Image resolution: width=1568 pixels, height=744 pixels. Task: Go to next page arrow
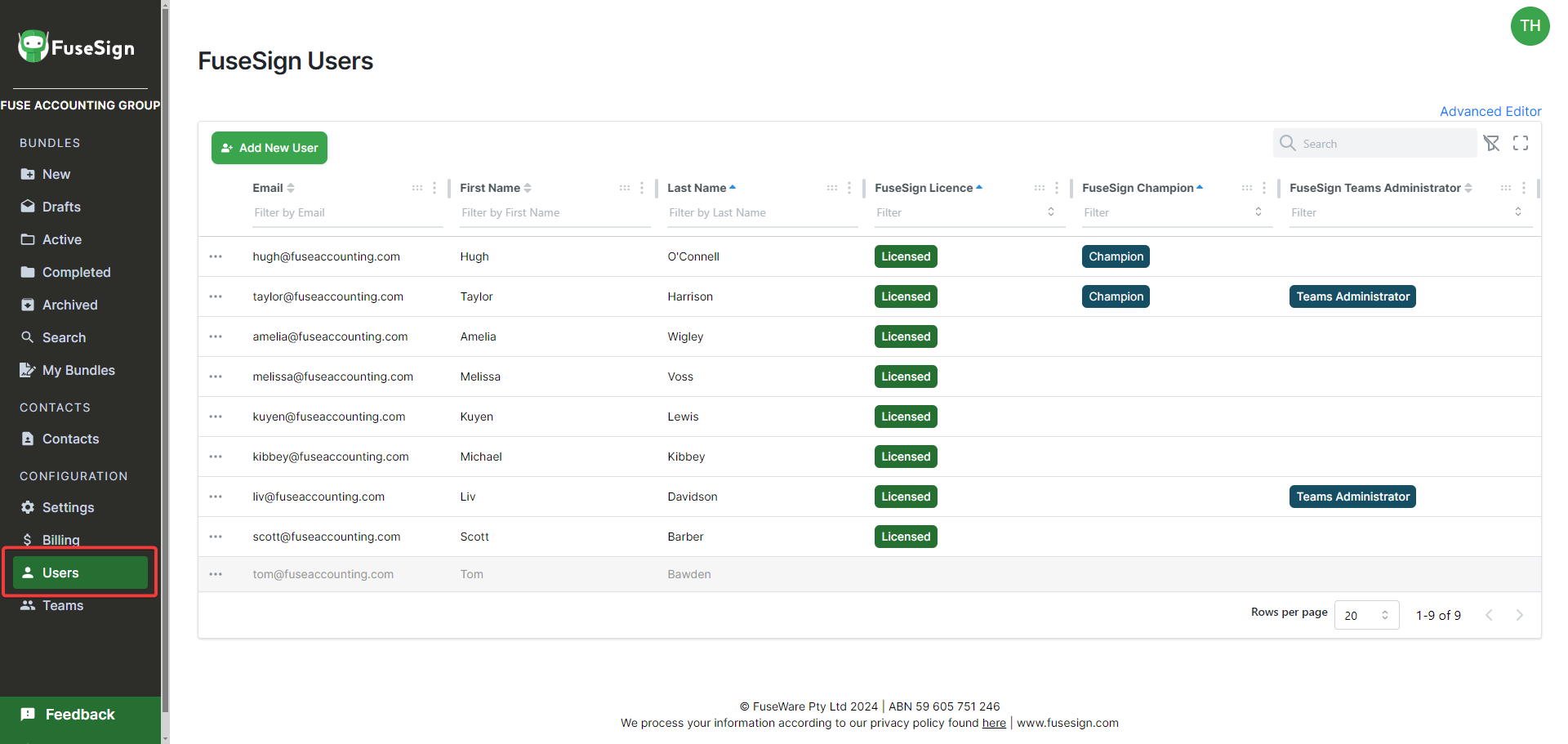1519,615
